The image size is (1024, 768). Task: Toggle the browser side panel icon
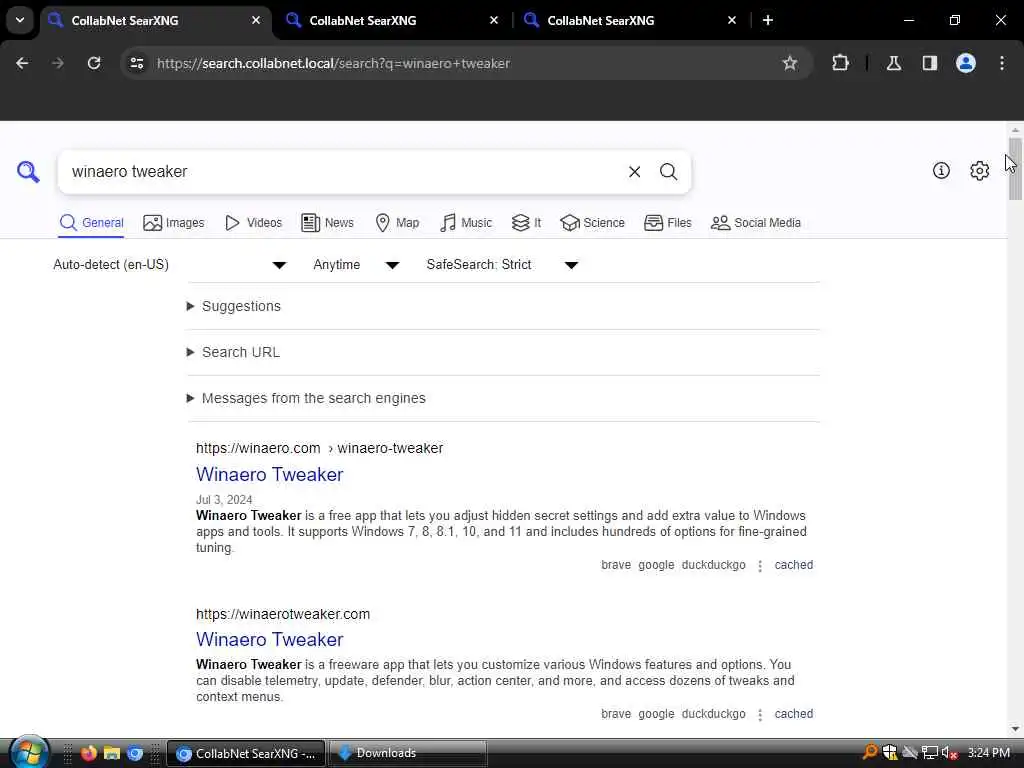929,63
